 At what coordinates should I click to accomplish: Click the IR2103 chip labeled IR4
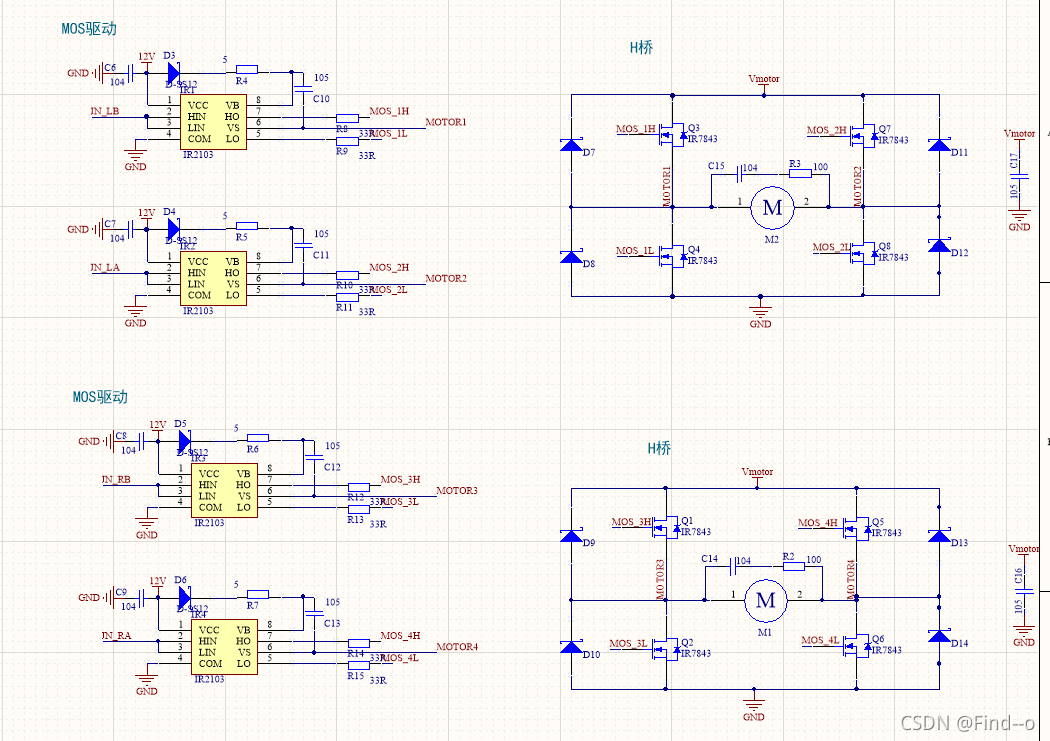[224, 647]
